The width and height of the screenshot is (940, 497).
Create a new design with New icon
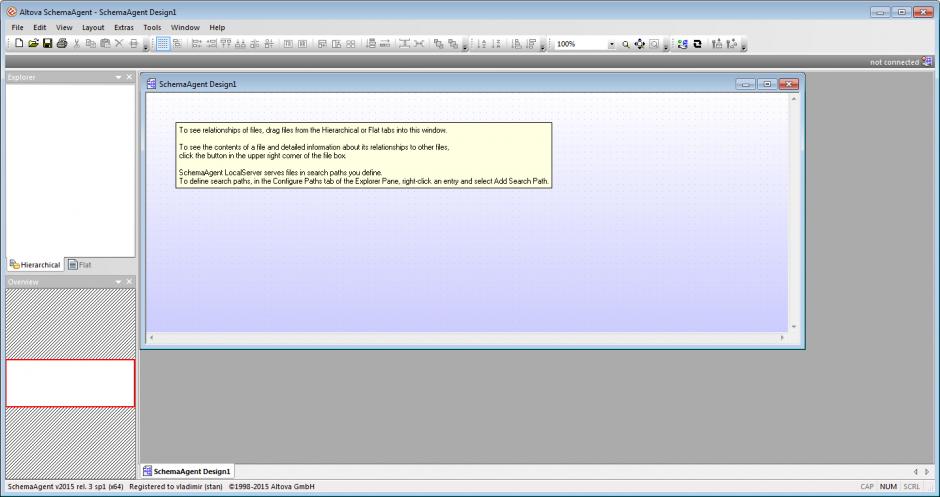(19, 44)
